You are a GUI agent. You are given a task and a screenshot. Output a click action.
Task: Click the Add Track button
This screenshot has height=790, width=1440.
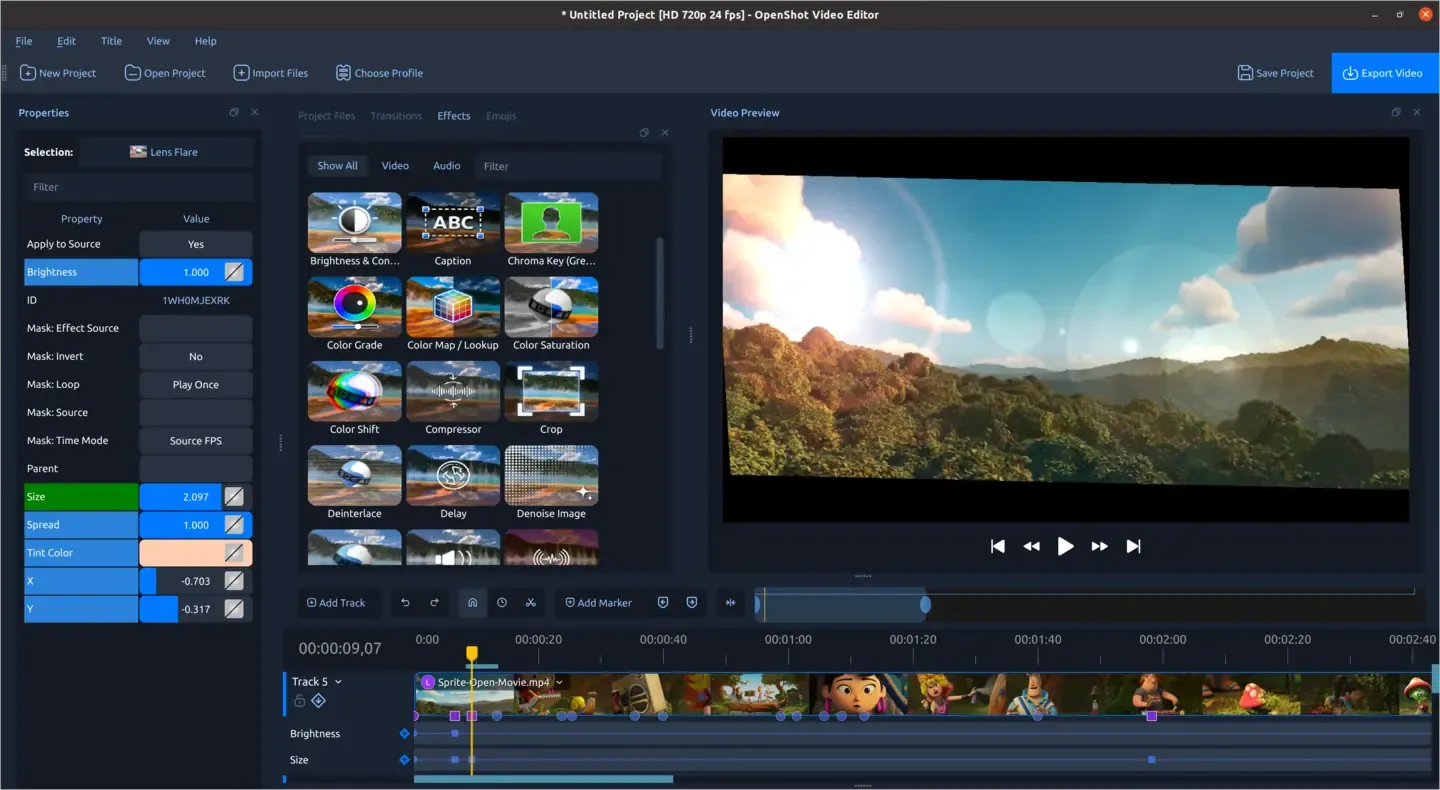click(x=336, y=603)
